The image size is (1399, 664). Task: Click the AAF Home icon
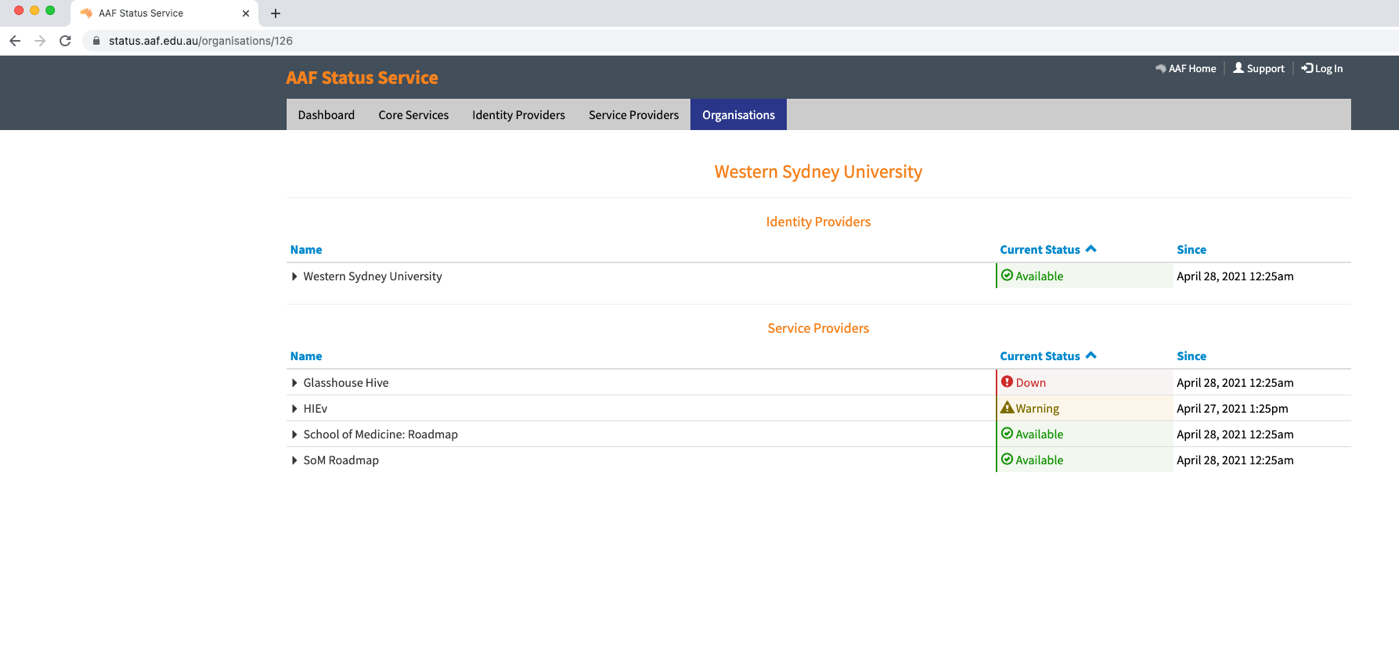pyautogui.click(x=1159, y=68)
